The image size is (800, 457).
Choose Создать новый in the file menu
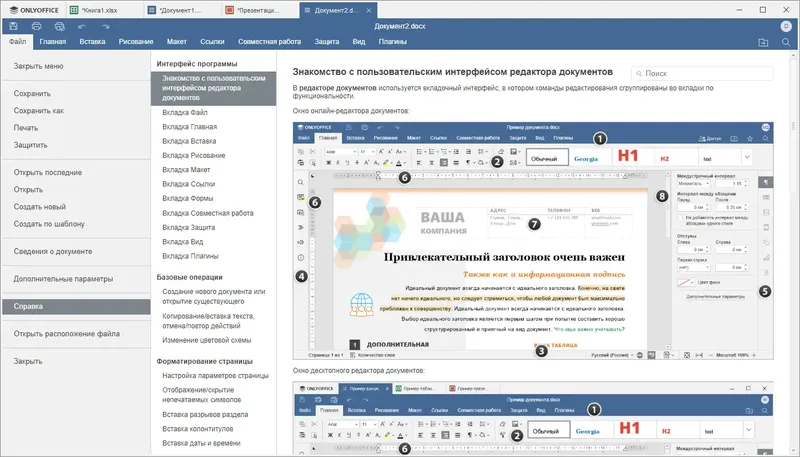77,207
